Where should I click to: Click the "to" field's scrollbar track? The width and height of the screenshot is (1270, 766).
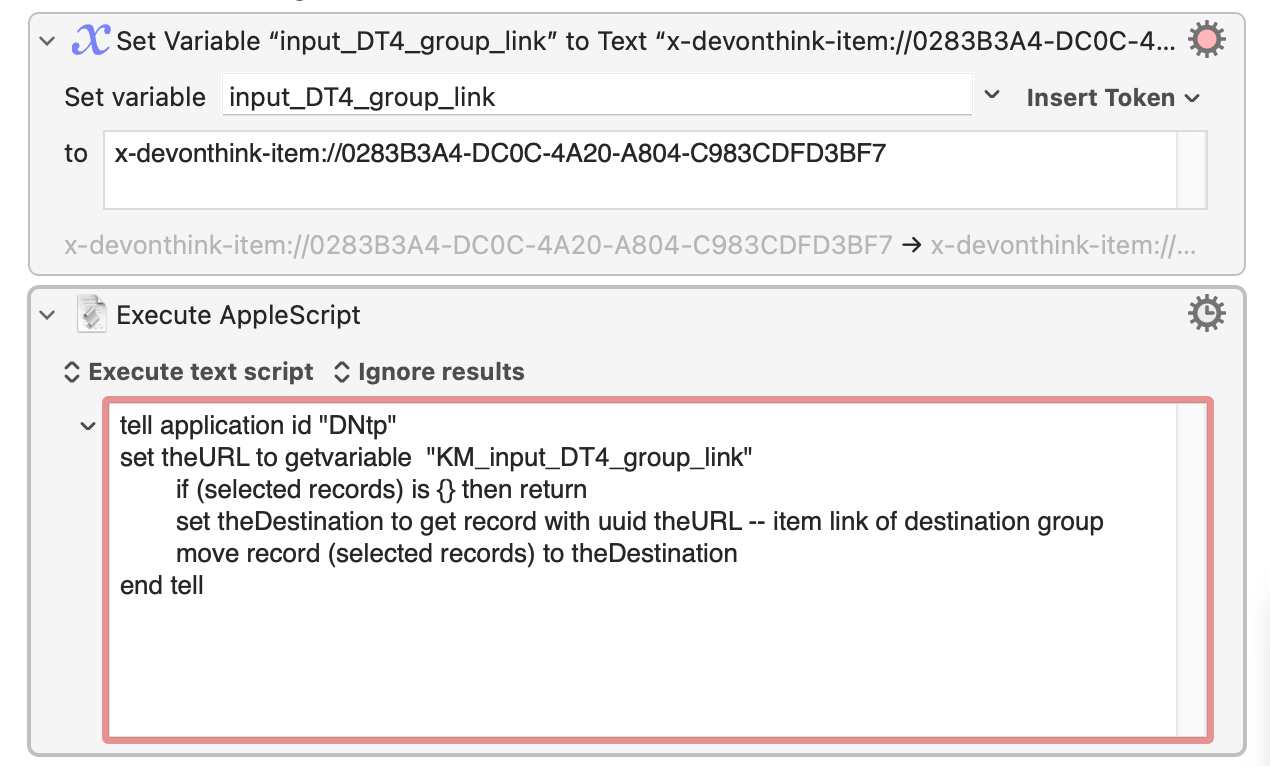pyautogui.click(x=1191, y=170)
